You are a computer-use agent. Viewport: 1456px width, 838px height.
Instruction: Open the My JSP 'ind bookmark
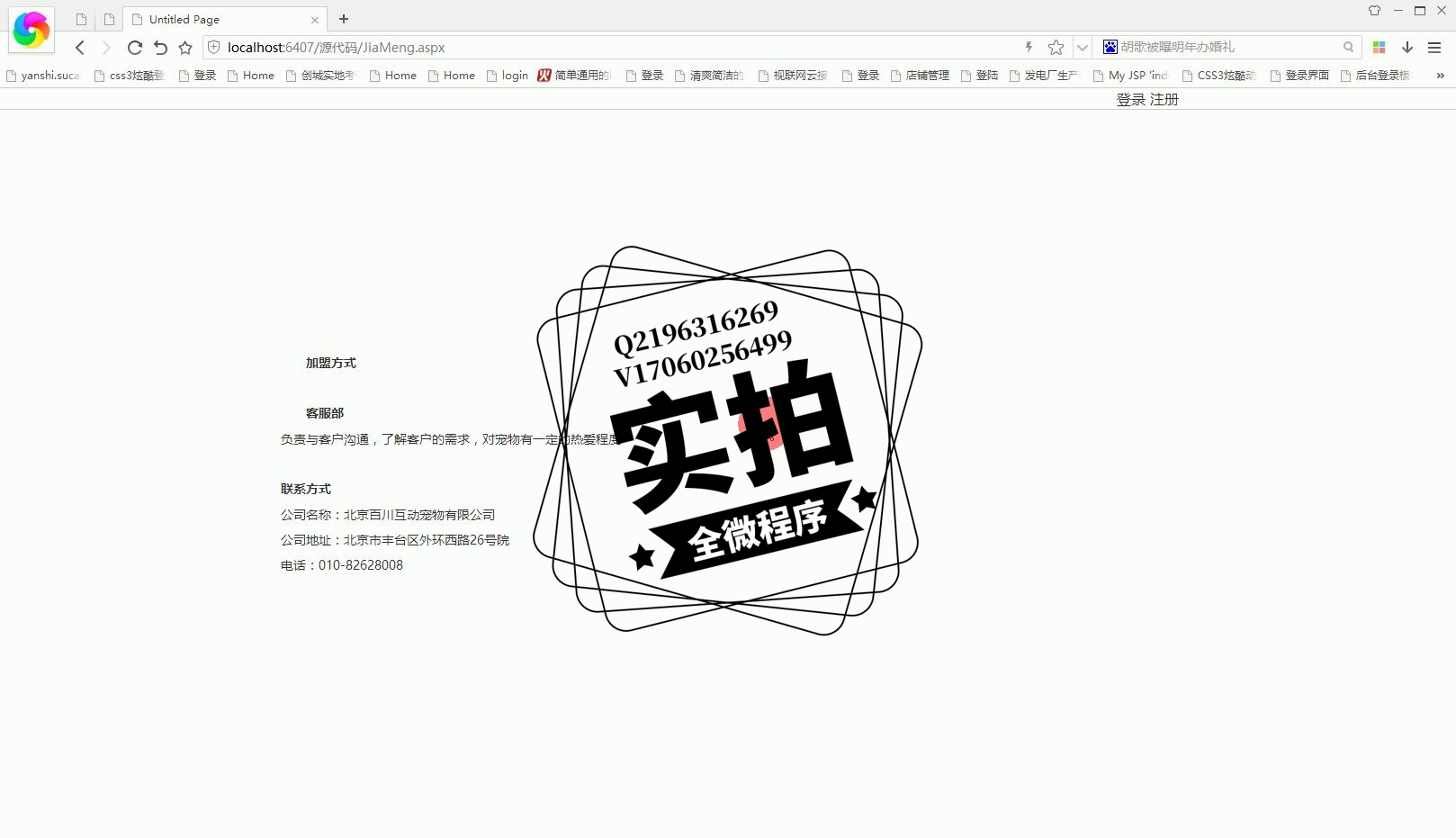click(1130, 76)
